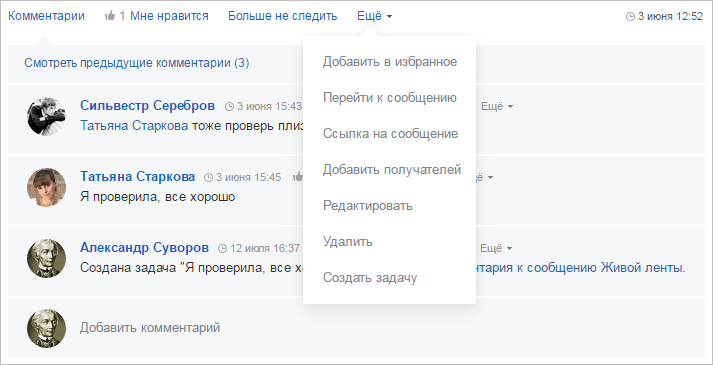Click Сильвестр Серебров's avatar photo
Viewport: 713px width, 365px height.
click(46, 116)
